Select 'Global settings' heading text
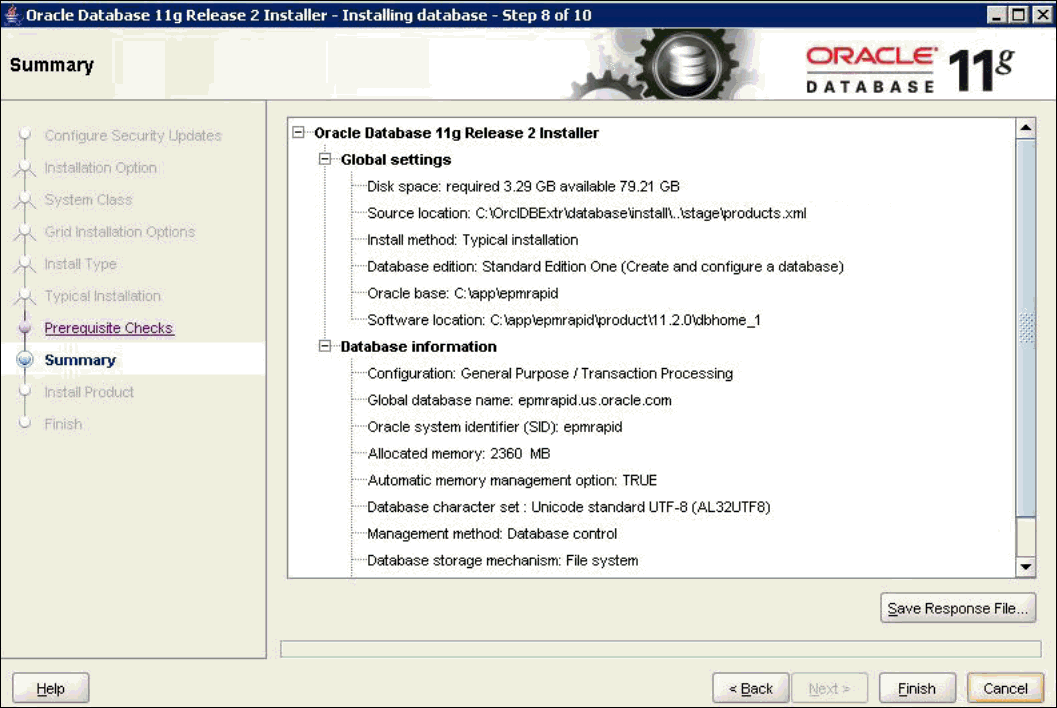This screenshot has width=1057, height=708. pos(396,160)
